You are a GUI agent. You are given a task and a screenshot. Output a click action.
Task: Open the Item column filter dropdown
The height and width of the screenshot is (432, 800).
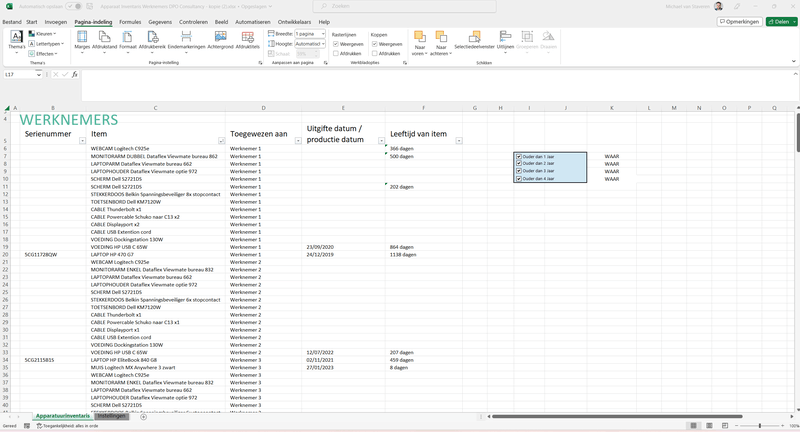coord(221,141)
